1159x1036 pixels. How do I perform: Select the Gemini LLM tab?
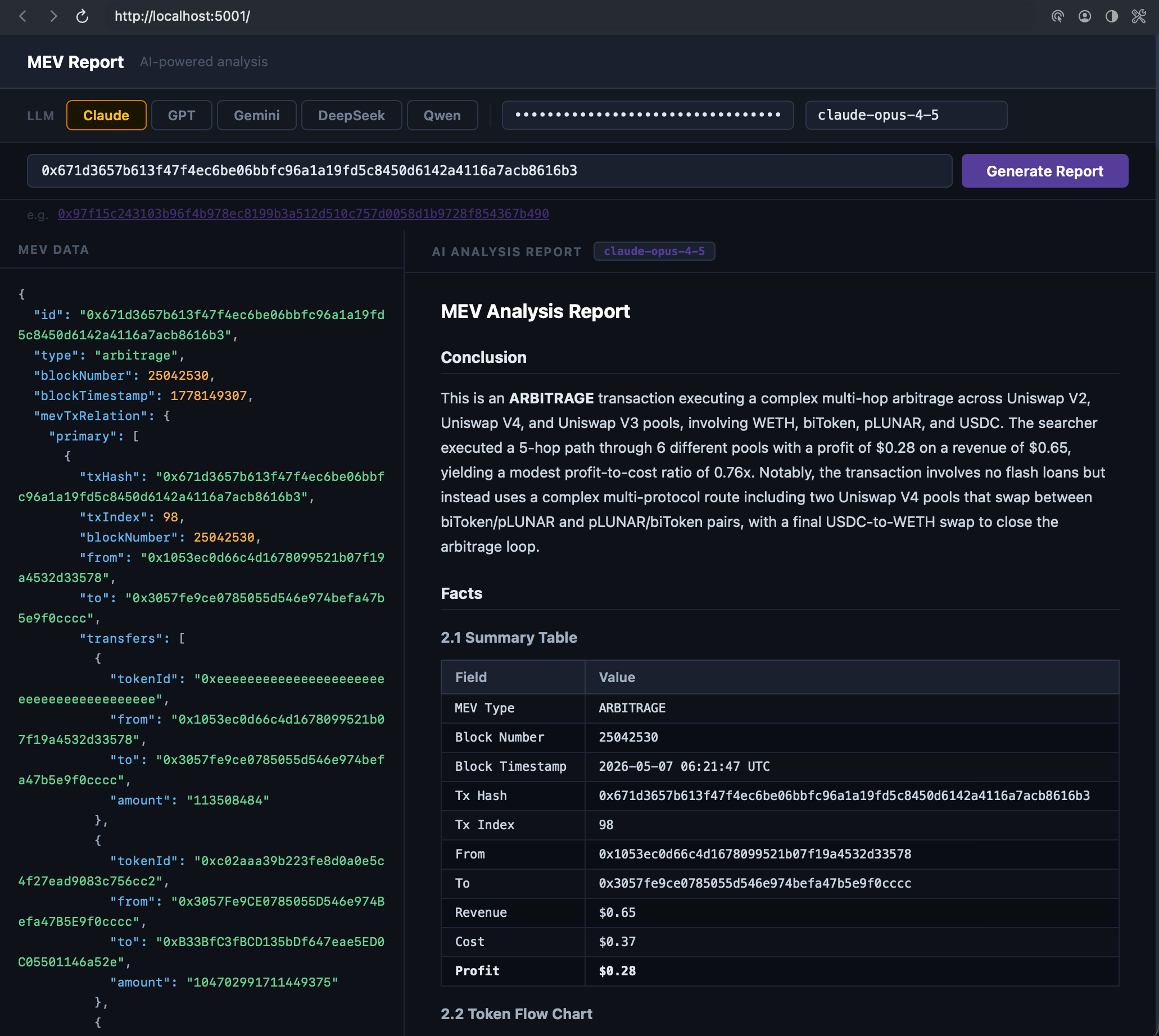tap(256, 115)
